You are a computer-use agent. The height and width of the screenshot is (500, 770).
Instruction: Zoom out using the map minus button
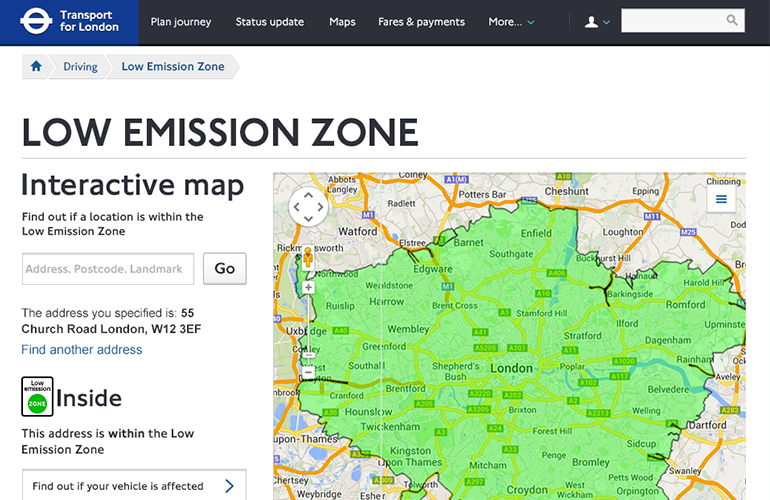[308, 371]
